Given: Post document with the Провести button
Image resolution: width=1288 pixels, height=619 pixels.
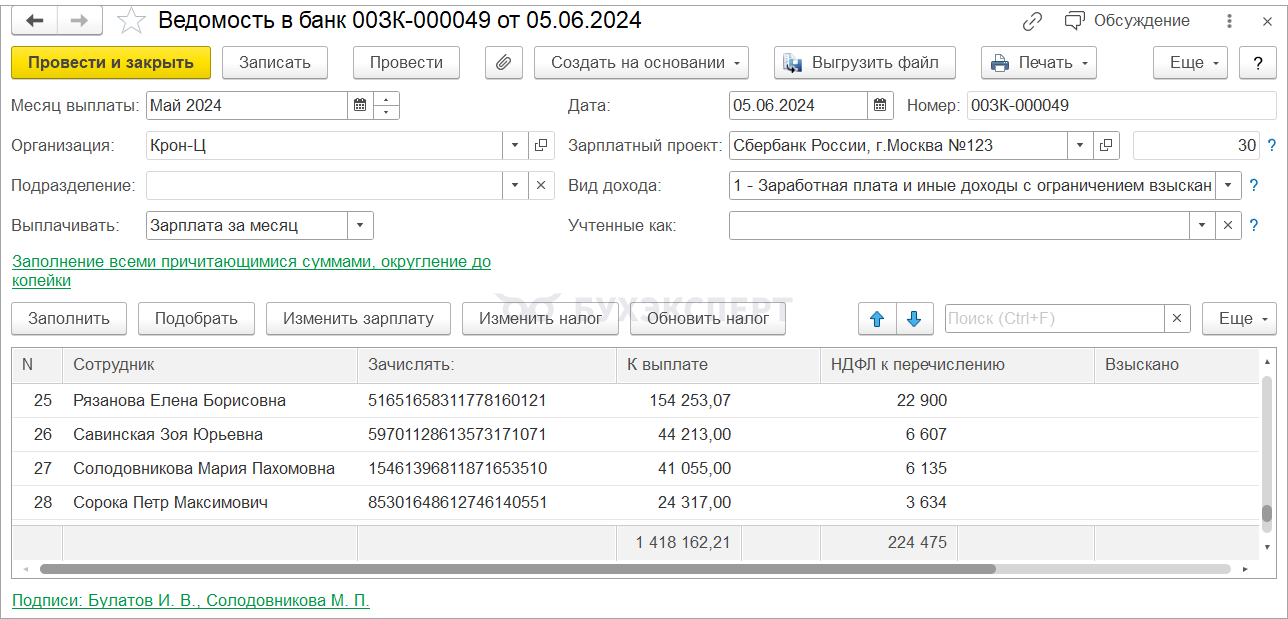Looking at the screenshot, I should pyautogui.click(x=406, y=62).
